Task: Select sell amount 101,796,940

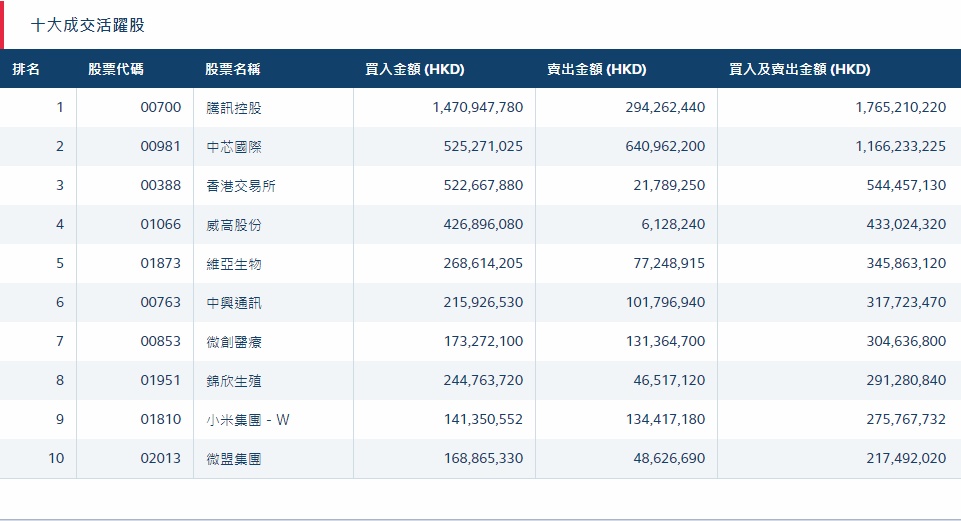Action: 666,302
